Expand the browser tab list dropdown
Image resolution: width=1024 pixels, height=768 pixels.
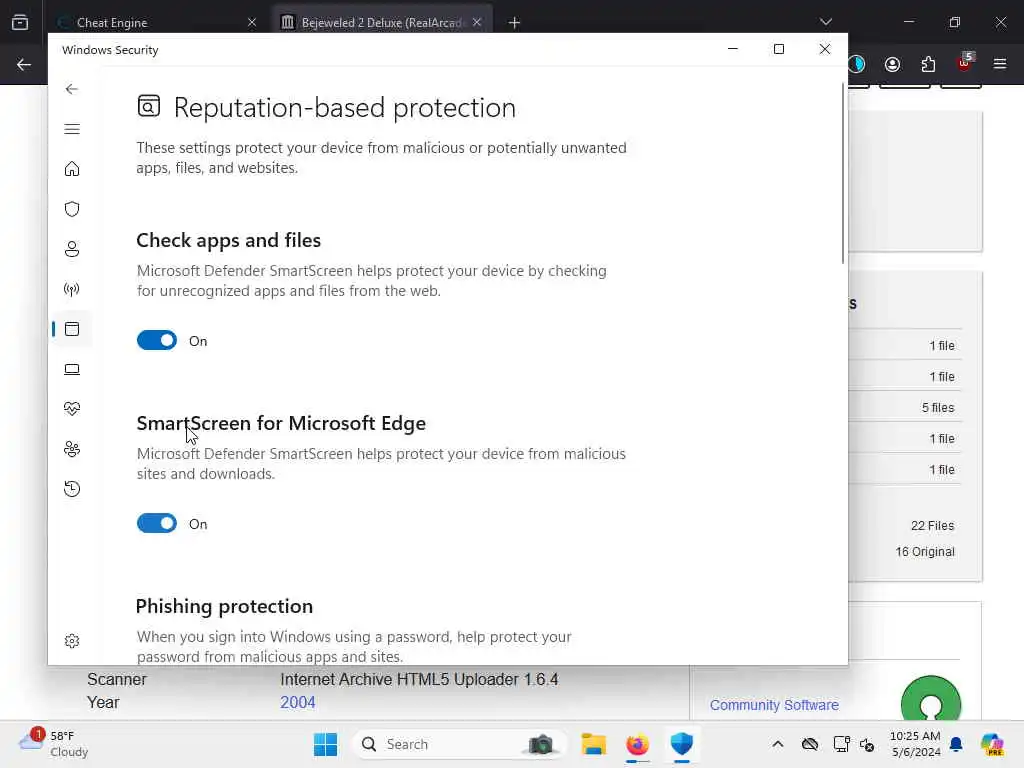coord(826,22)
